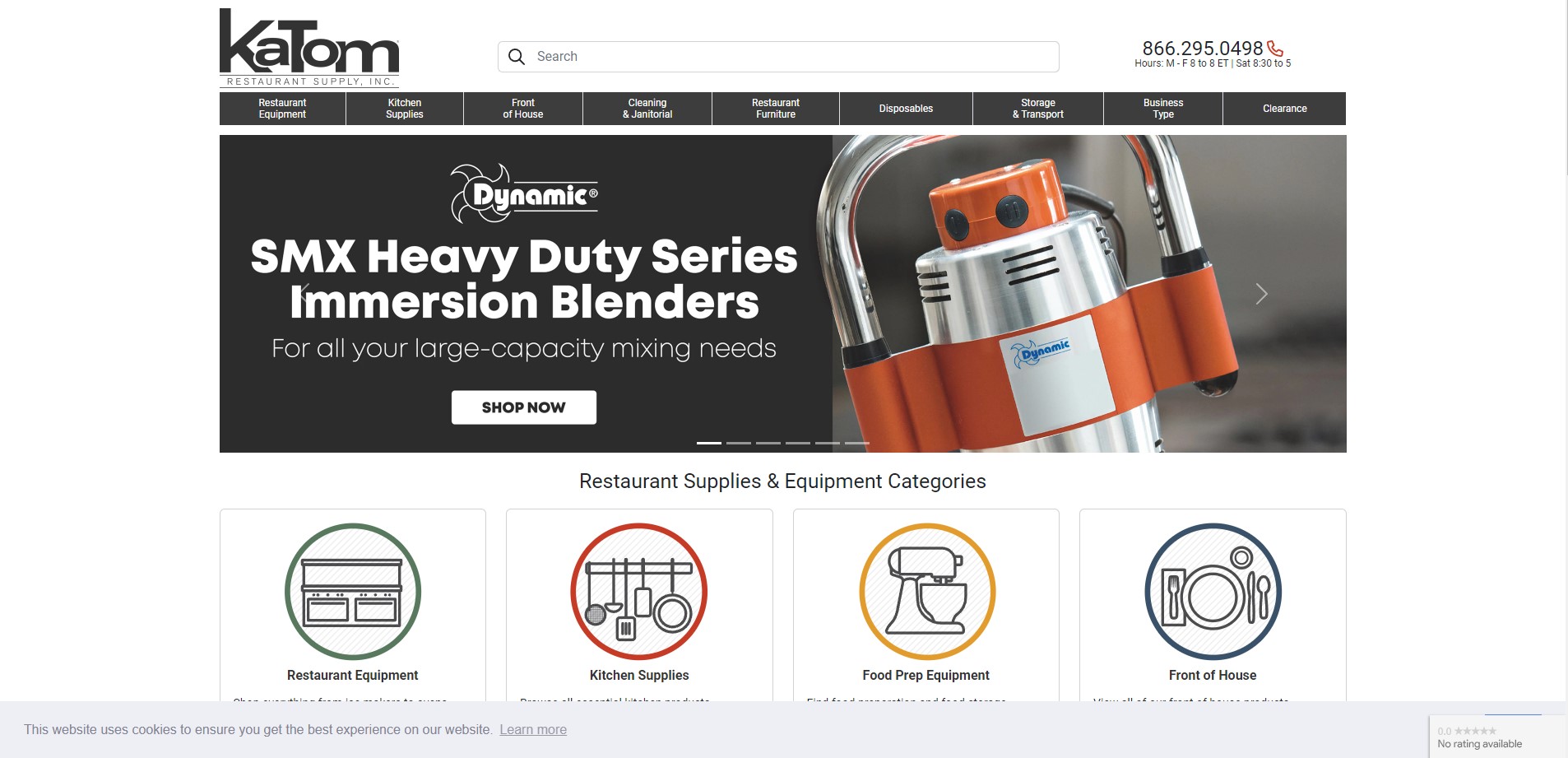The height and width of the screenshot is (758, 1568).
Task: Advance to next banner slide arrow
Action: (x=1261, y=294)
